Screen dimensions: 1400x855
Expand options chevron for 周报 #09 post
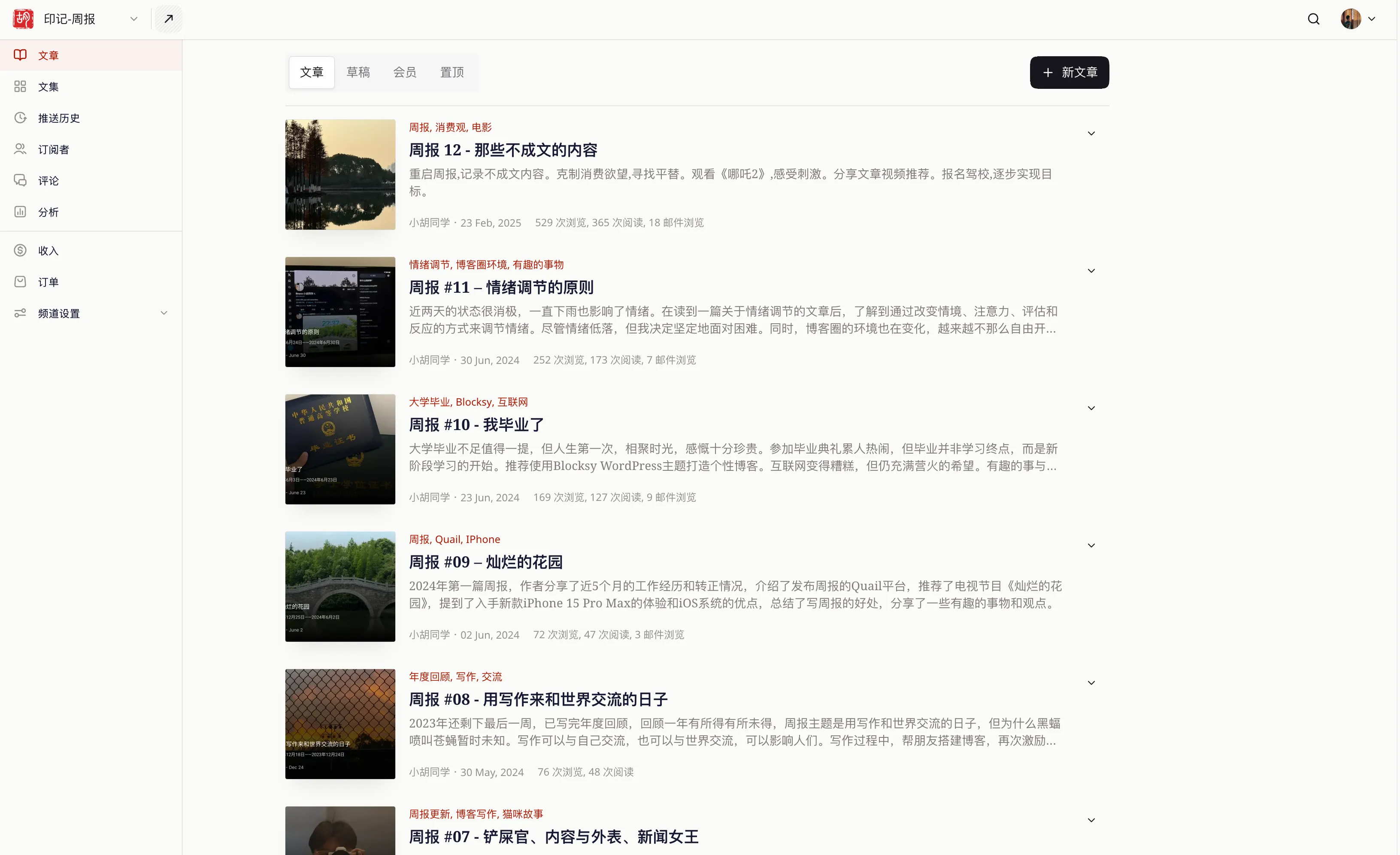coord(1091,546)
